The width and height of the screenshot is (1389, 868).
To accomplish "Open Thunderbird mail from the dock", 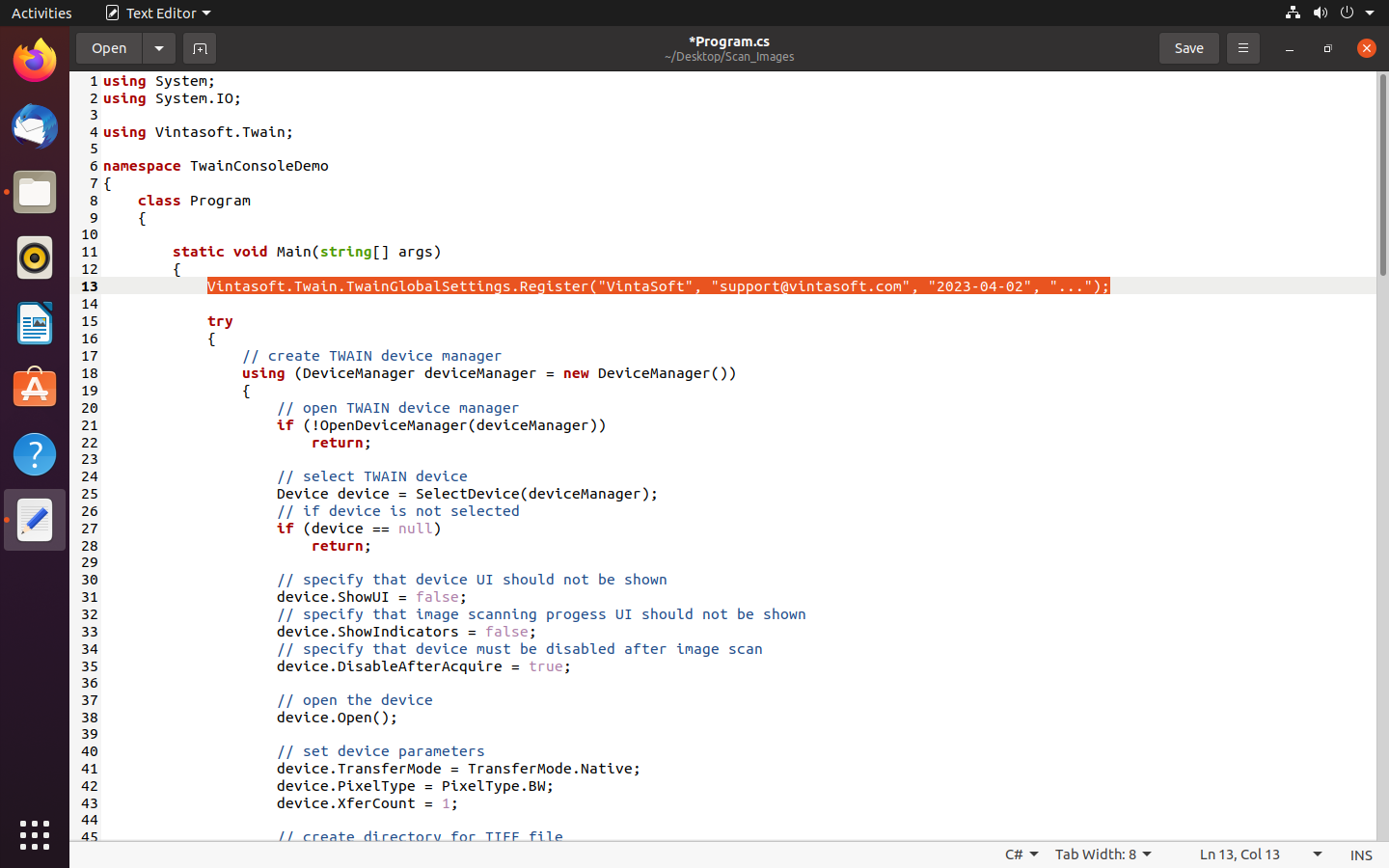I will (x=35, y=127).
